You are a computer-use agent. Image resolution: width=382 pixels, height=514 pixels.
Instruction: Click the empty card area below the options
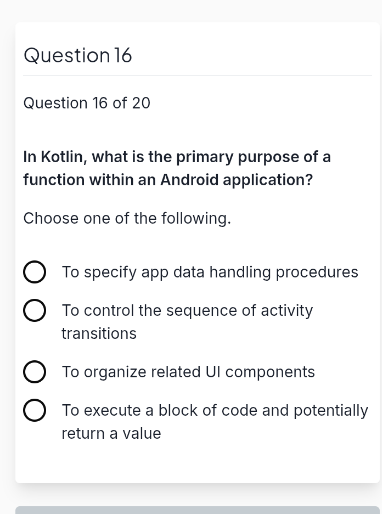[197, 463]
